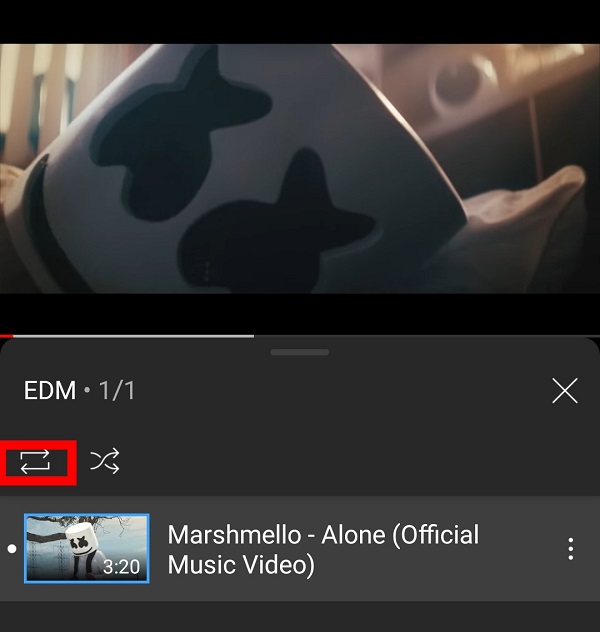
Task: Open the EDM playlist title
Action: (50, 390)
